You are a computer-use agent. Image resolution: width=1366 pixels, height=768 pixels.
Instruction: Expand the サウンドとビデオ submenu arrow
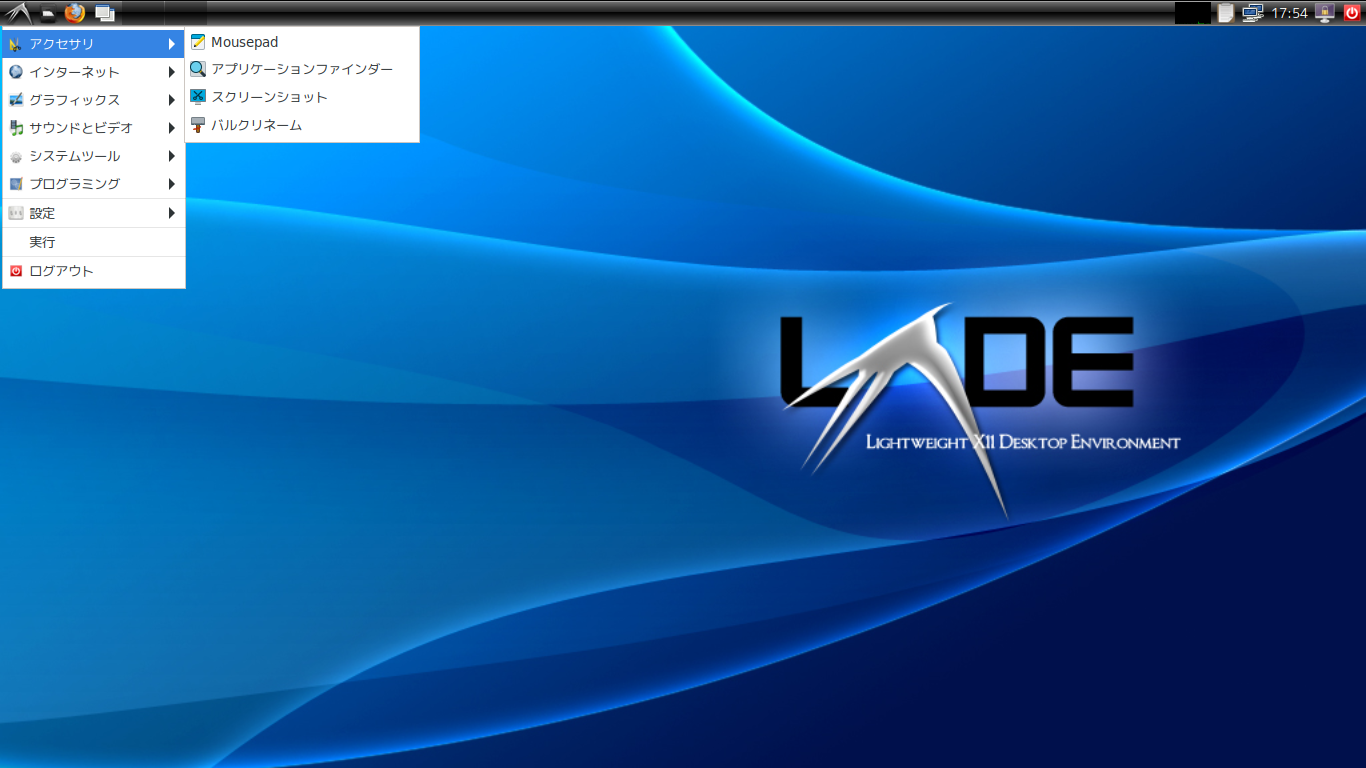(x=172, y=128)
